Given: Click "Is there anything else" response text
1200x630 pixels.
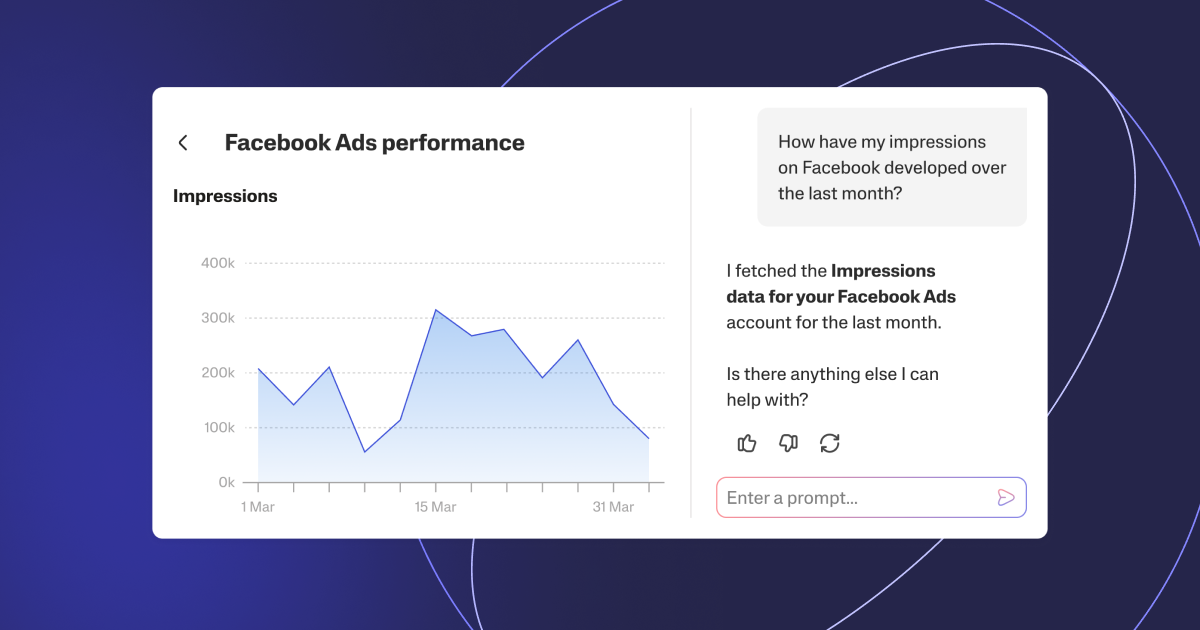Looking at the screenshot, I should 832,374.
